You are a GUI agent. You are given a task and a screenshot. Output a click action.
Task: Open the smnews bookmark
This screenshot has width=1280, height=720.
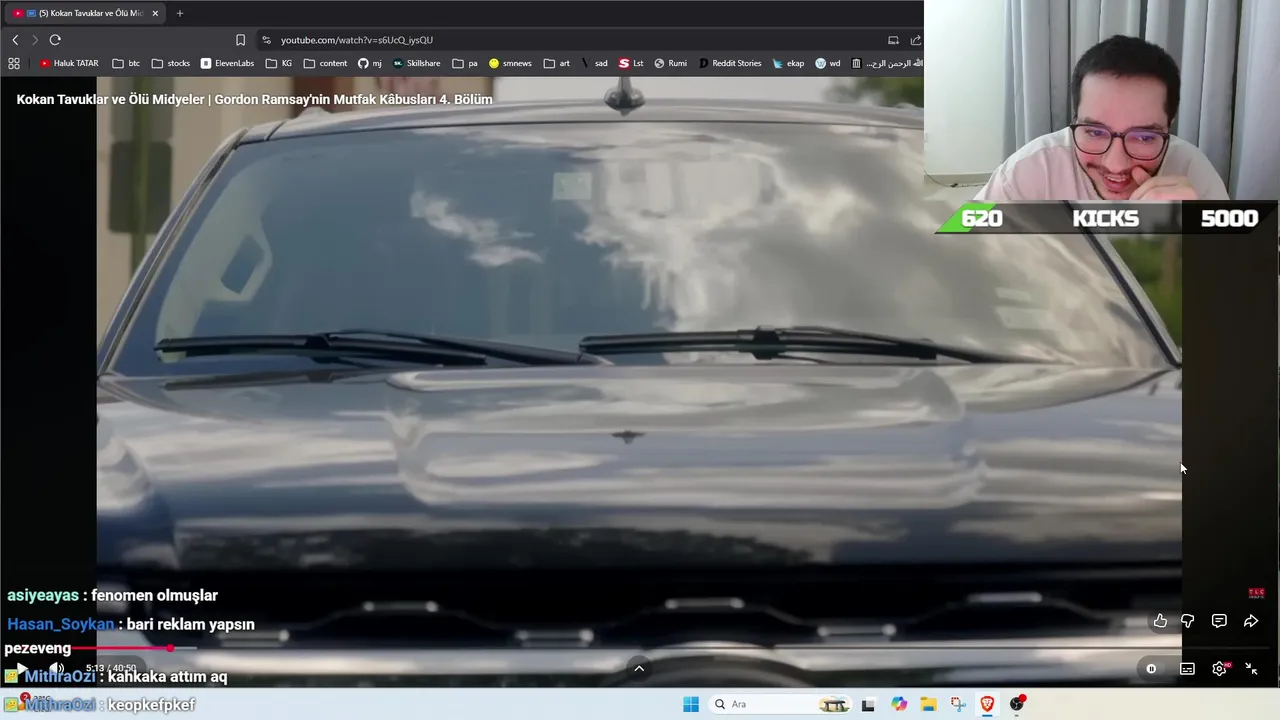510,63
